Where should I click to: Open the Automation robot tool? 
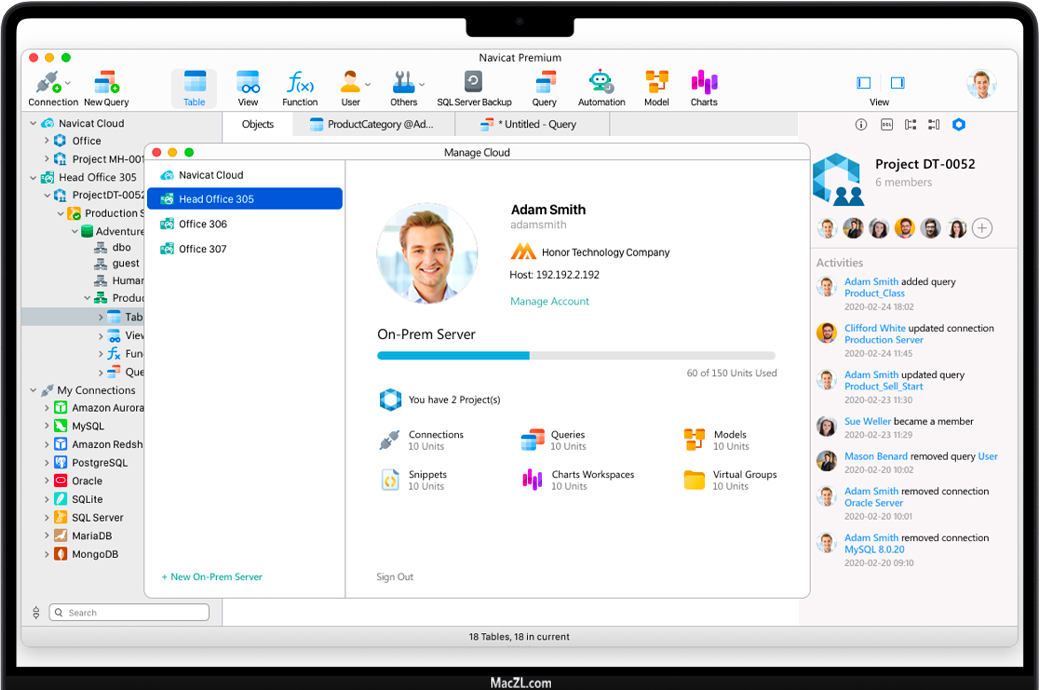[x=601, y=84]
